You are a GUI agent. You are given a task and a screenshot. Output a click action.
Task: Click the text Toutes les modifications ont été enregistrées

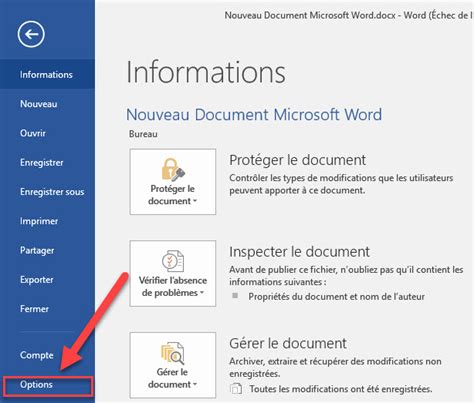coord(341,389)
